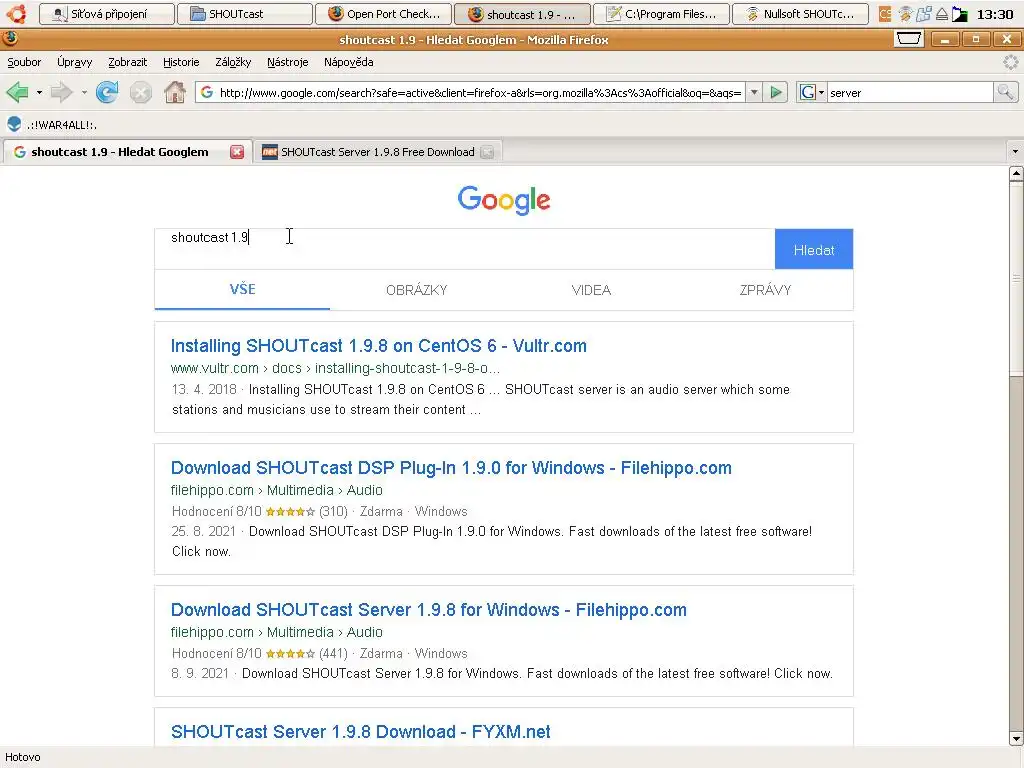The image size is (1024, 768).
Task: Click the Hodnocení 8/10 (441) rating text
Action: pyautogui.click(x=259, y=653)
